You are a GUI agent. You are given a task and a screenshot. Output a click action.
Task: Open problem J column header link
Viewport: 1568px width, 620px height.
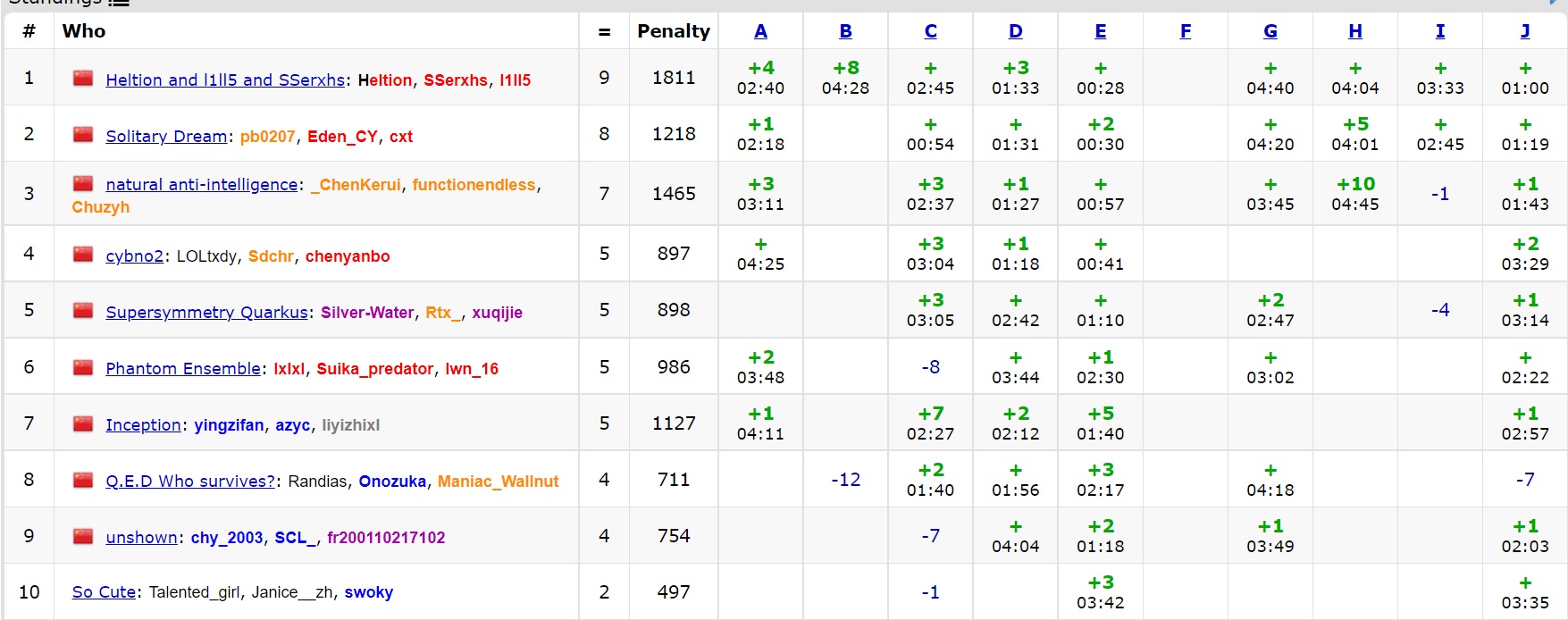tap(1524, 31)
